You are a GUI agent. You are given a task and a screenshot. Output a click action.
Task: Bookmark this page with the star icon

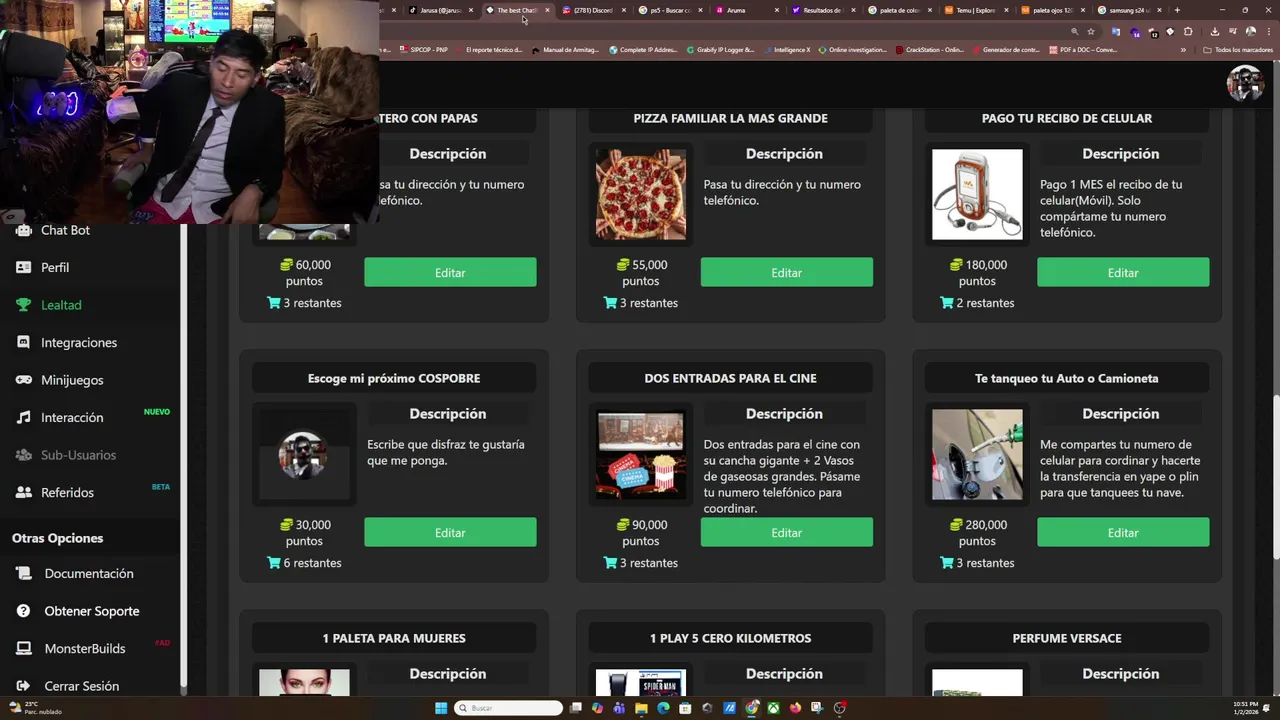pos(1091,31)
